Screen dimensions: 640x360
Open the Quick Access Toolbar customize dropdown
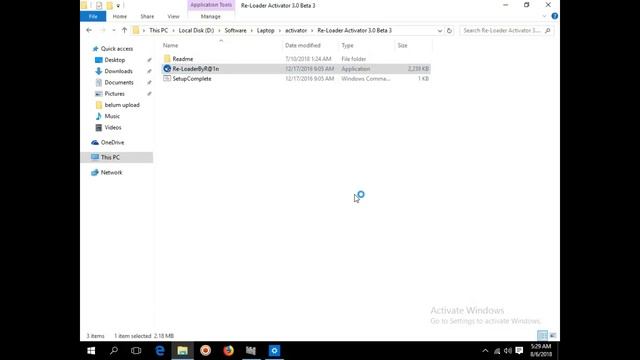[118, 6]
